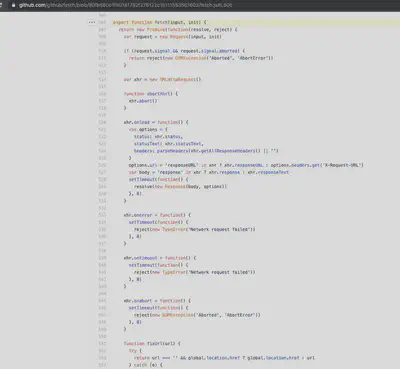This screenshot has height=369, width=400.
Task: Click line number beside 'function abortXhr()'
Action: 102,94
